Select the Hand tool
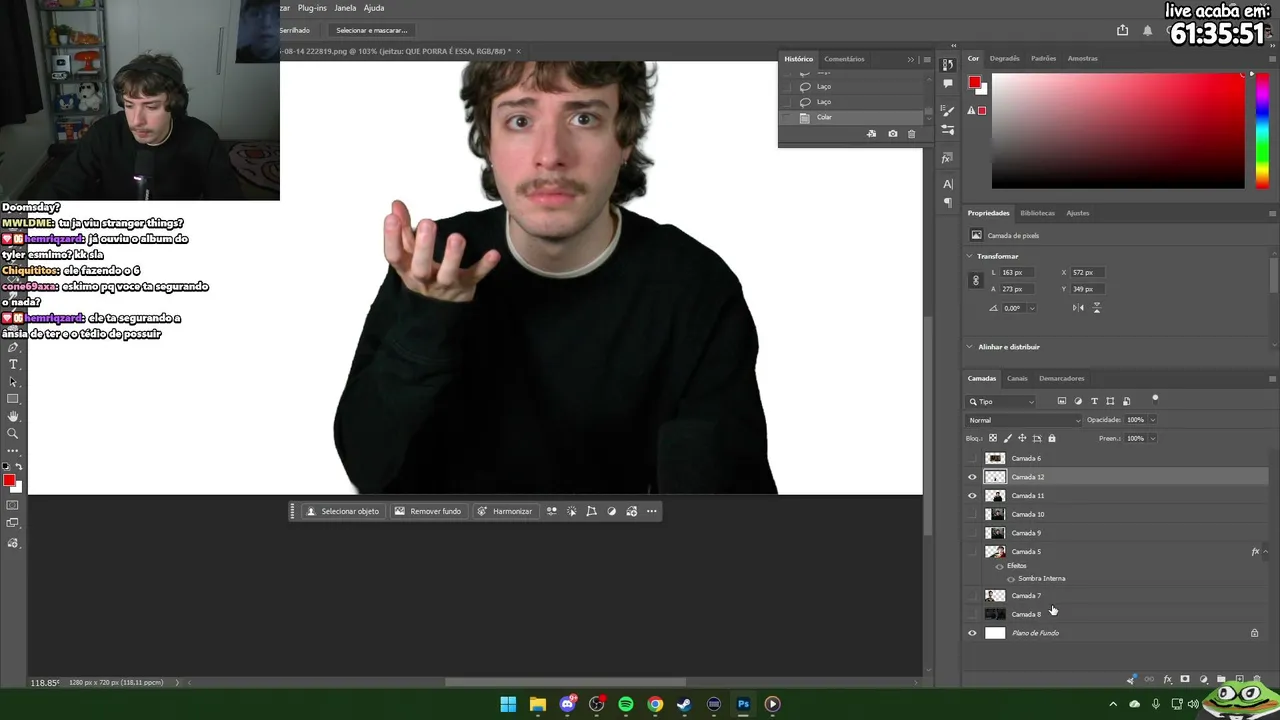The width and height of the screenshot is (1280, 720). click(13, 416)
